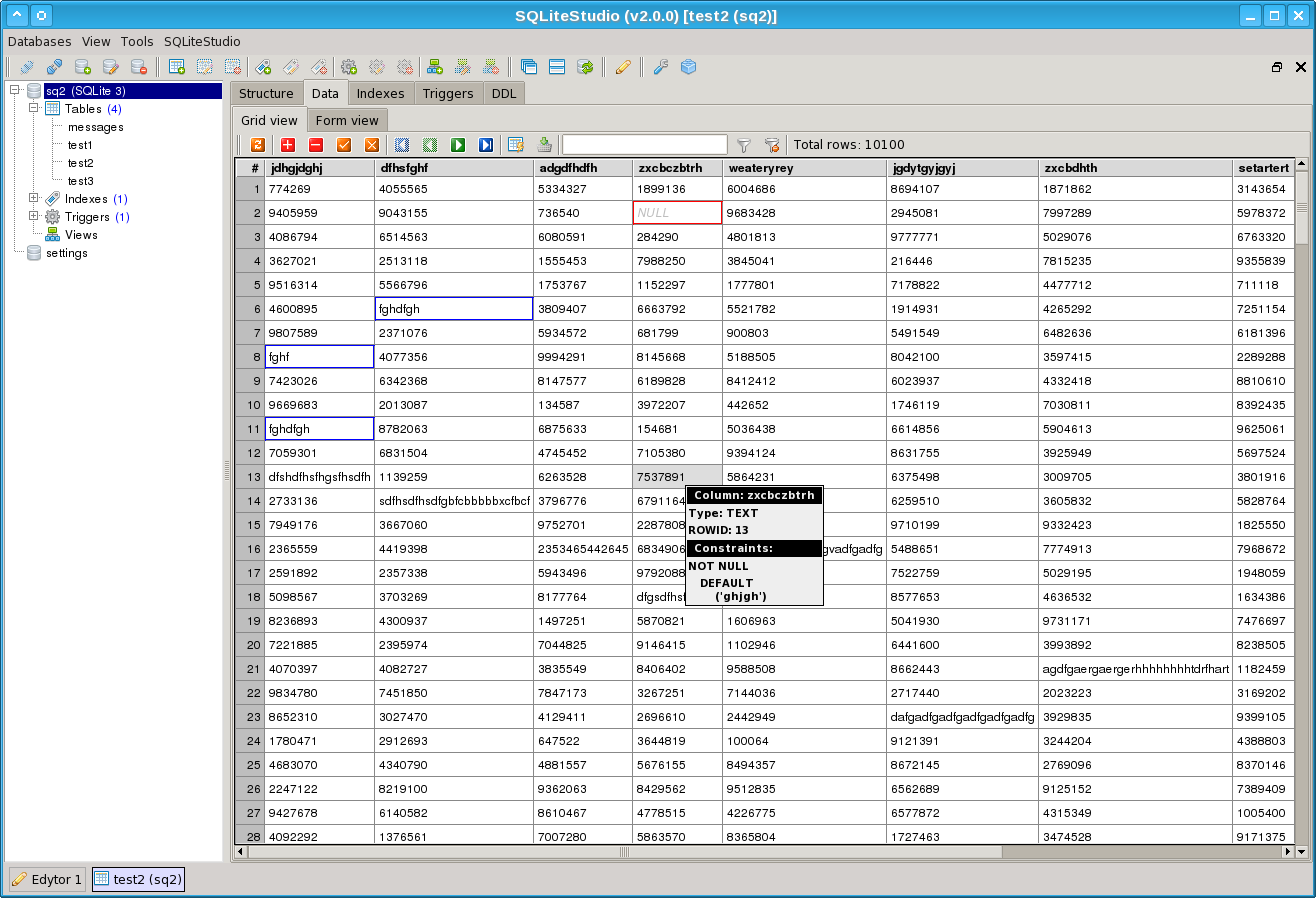Select the settings database in the tree
This screenshot has height=898, width=1316.
pos(67,253)
